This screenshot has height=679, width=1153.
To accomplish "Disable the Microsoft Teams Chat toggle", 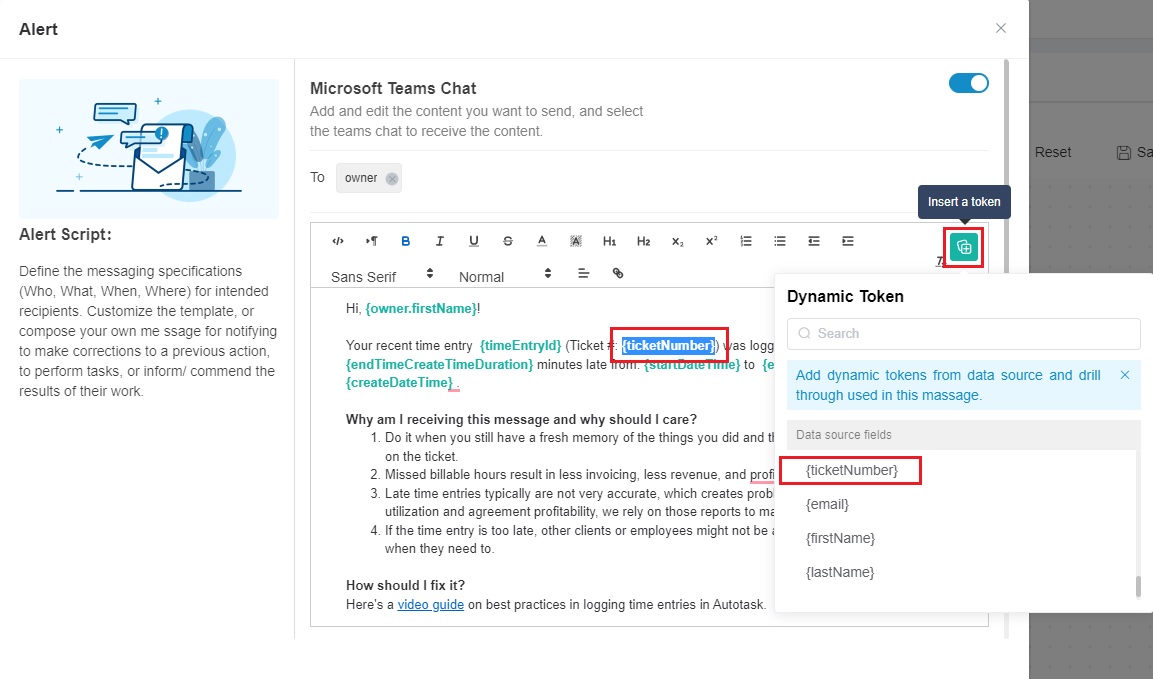I will (968, 83).
